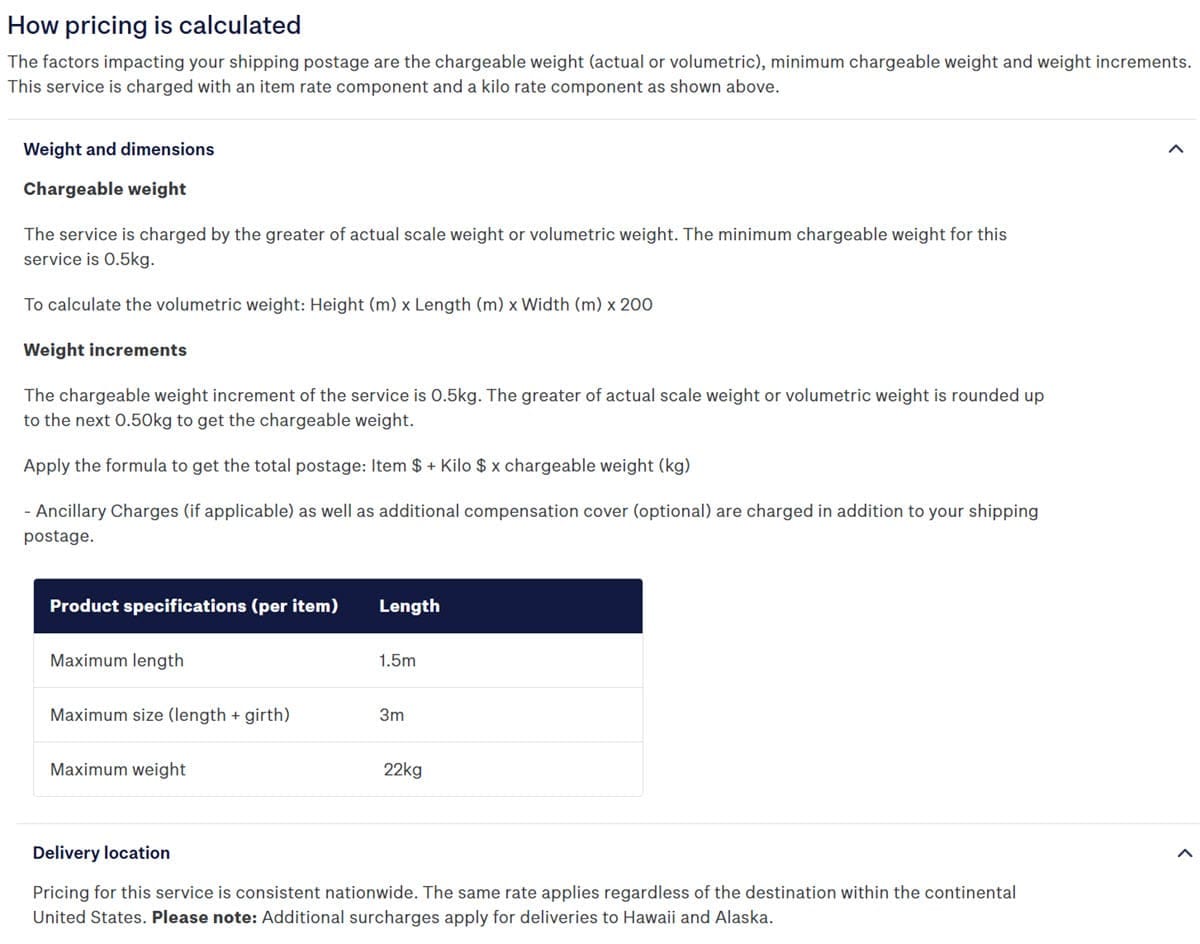This screenshot has width=1200, height=944.
Task: Select the Maximum size (length + girth) label
Action: tap(170, 715)
